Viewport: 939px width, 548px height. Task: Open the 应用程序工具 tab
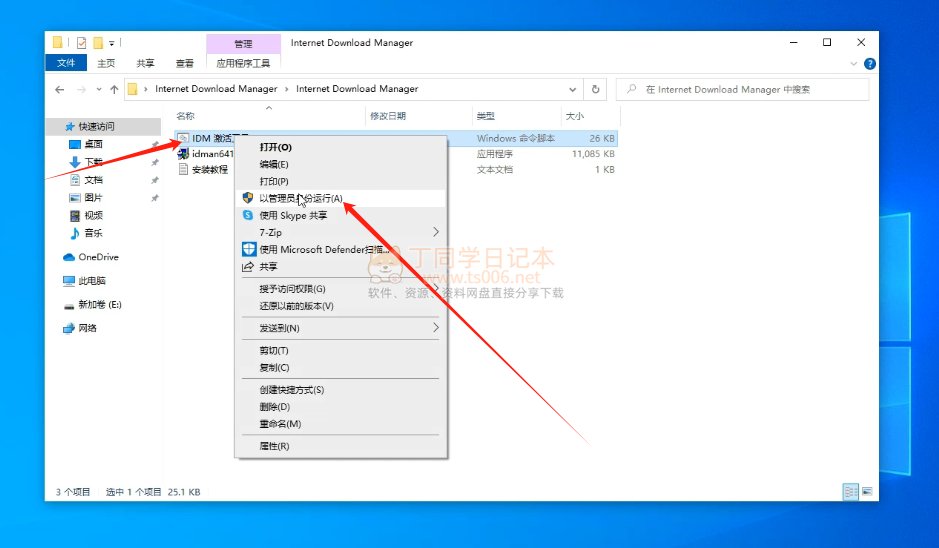coord(243,63)
